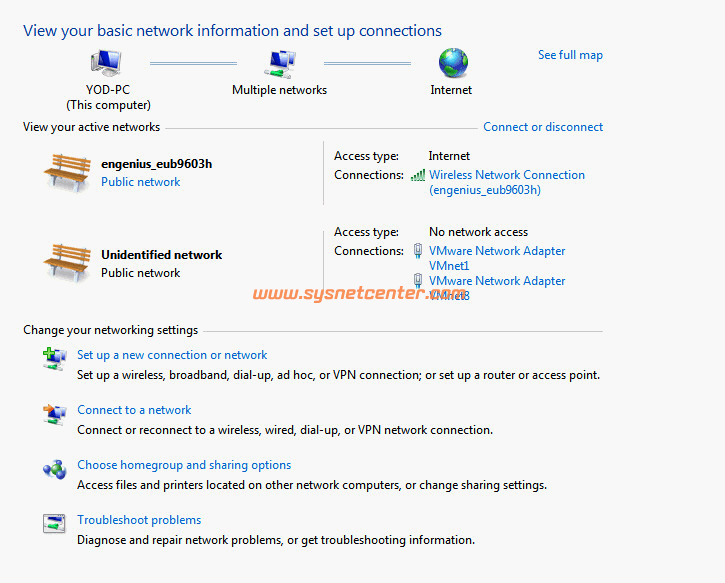The height and width of the screenshot is (583, 725).
Task: Click the VMnet1 adapter icon
Action: click(x=419, y=251)
